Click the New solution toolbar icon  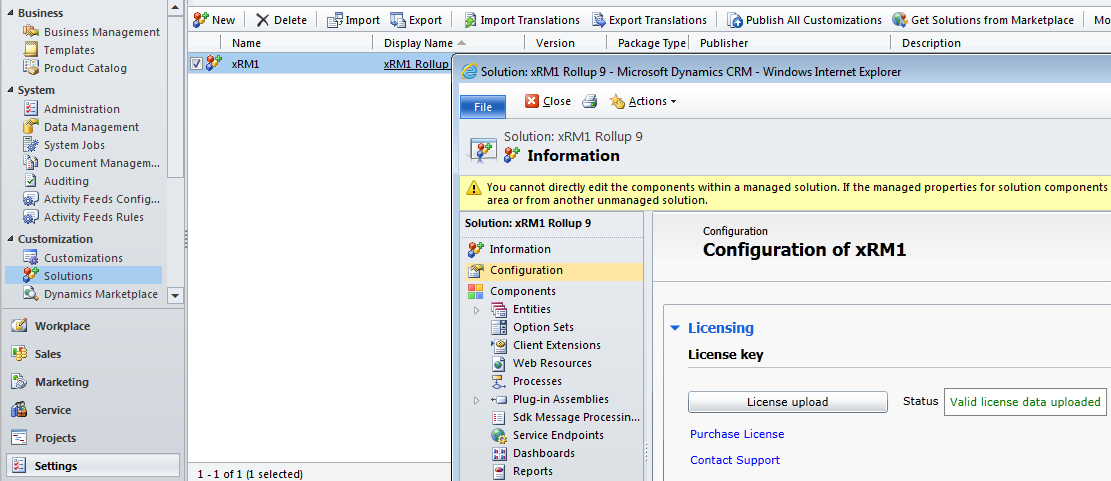(x=201, y=20)
